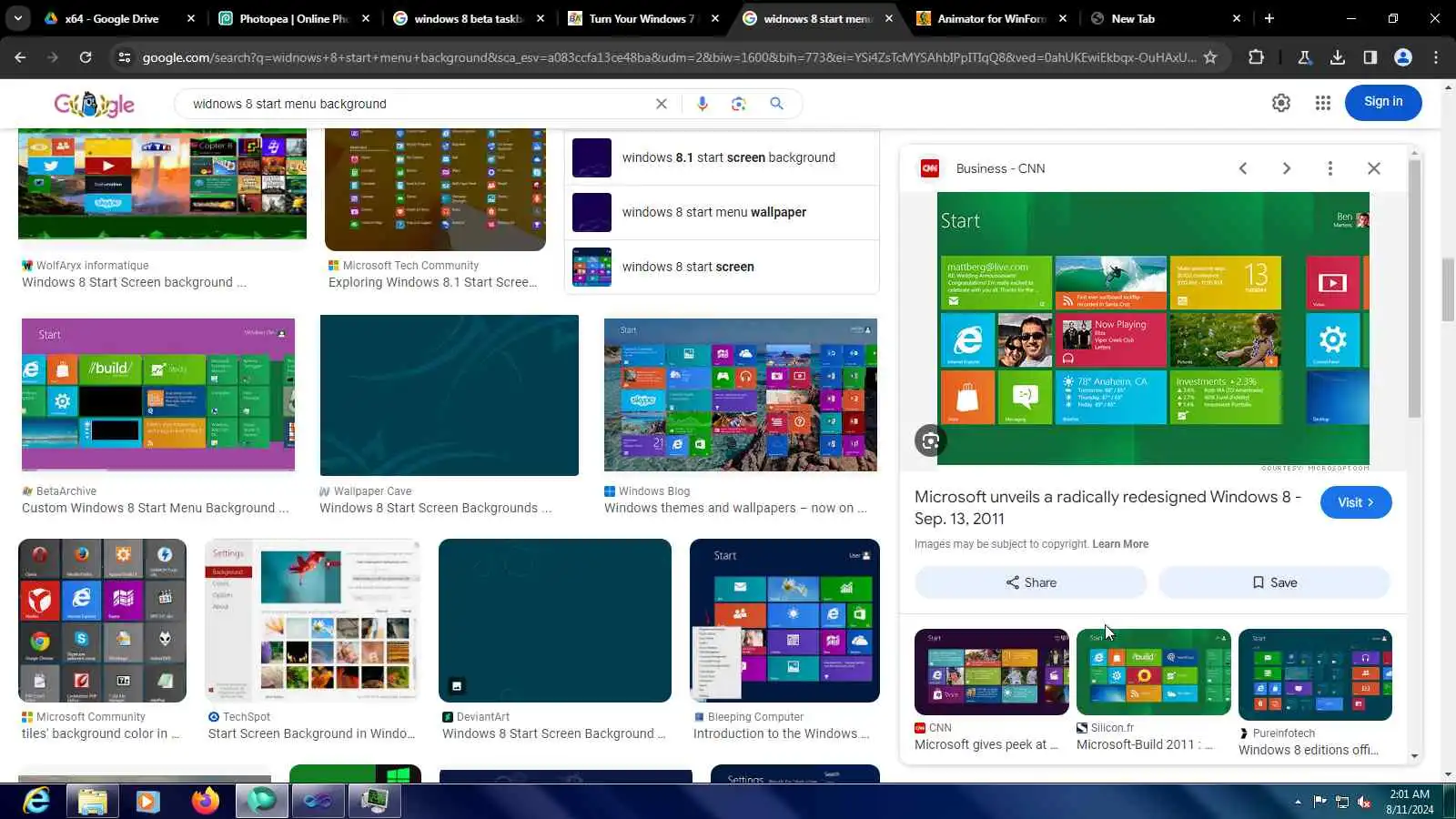
Task: Clear the search query text
Action: click(662, 104)
